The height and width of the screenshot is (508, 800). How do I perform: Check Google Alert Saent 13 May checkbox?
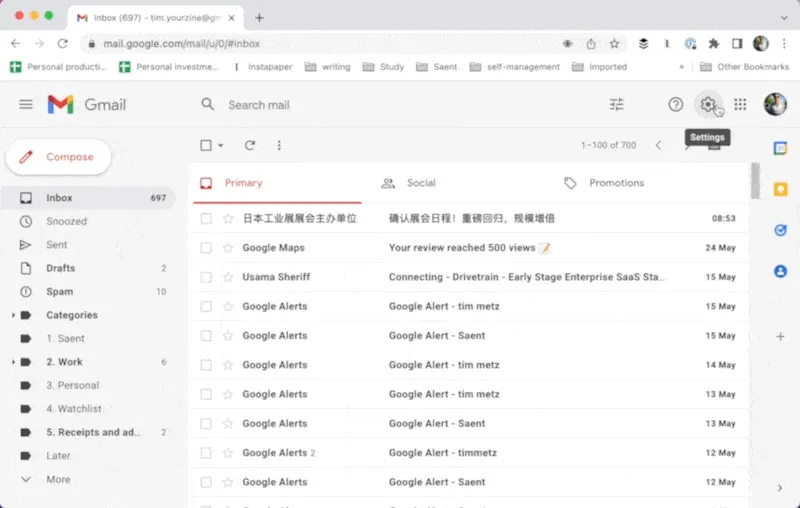pyautogui.click(x=206, y=424)
